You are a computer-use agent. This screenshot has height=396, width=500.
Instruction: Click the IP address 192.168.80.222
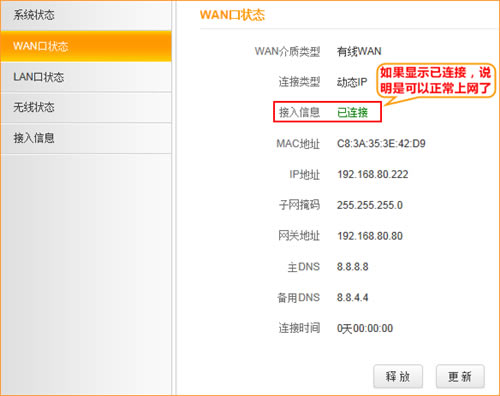[x=373, y=174]
